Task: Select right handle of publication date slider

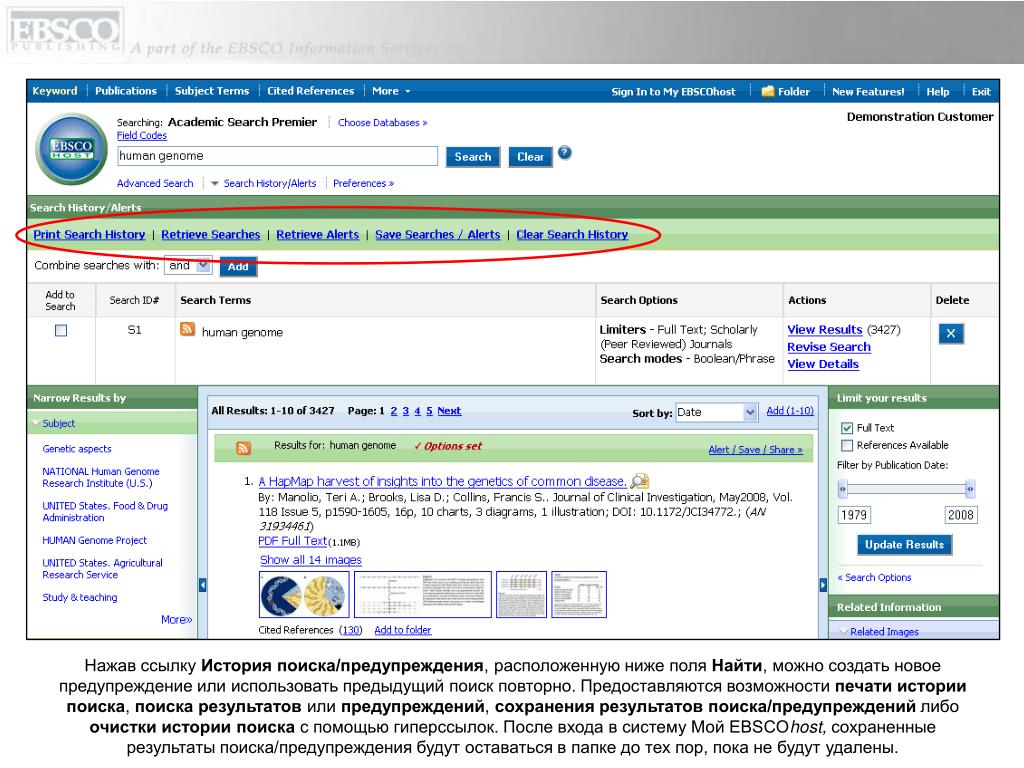Action: (x=970, y=488)
